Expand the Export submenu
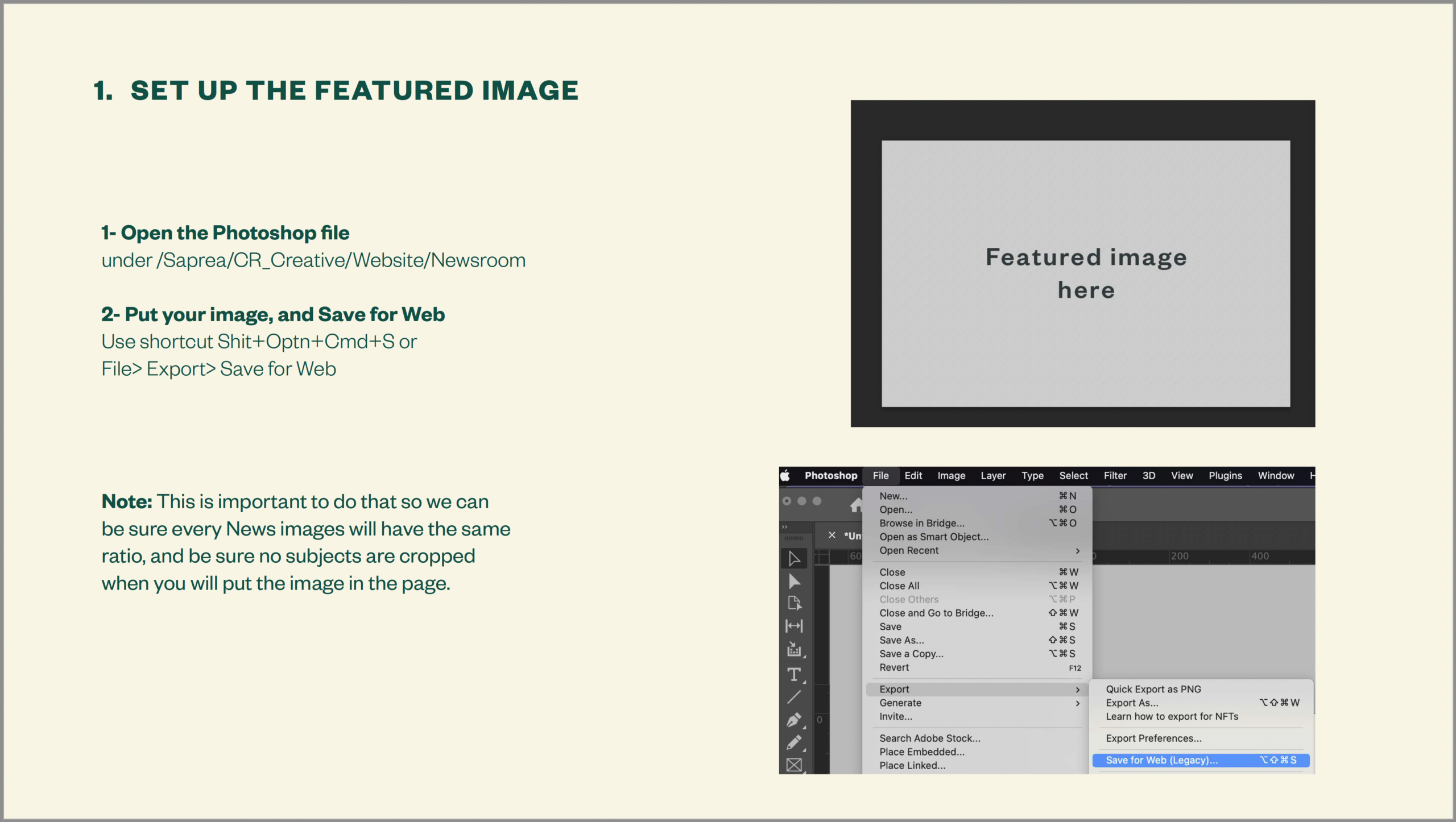 [977, 689]
